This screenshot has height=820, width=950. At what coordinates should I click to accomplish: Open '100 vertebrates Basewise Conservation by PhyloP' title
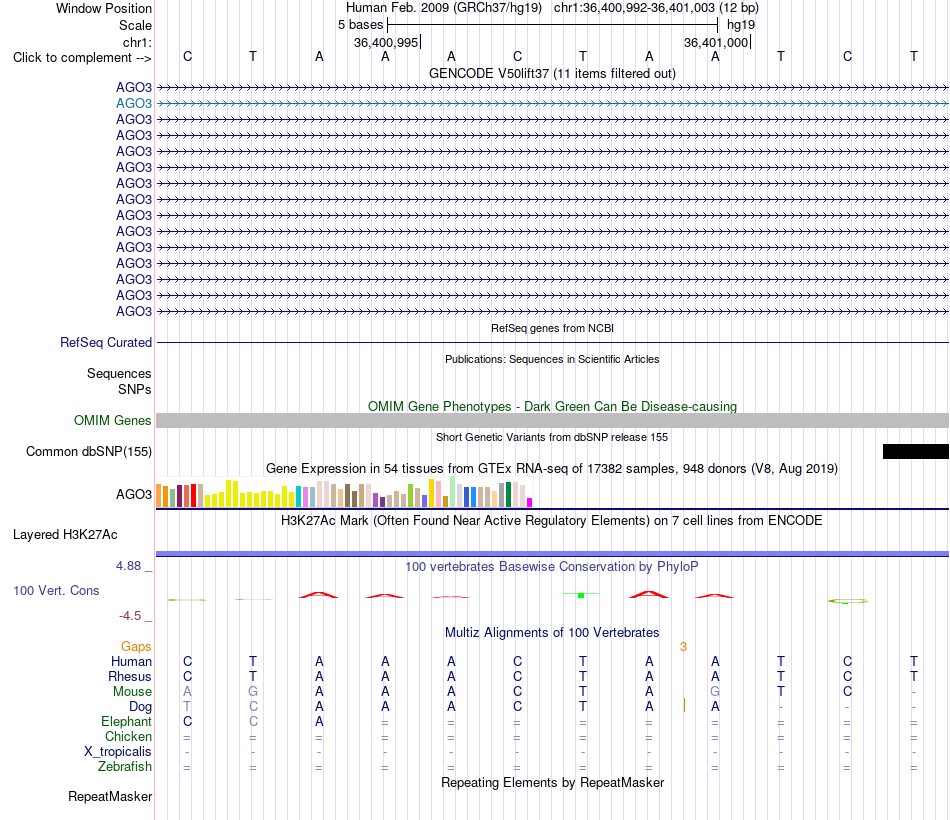[552, 567]
